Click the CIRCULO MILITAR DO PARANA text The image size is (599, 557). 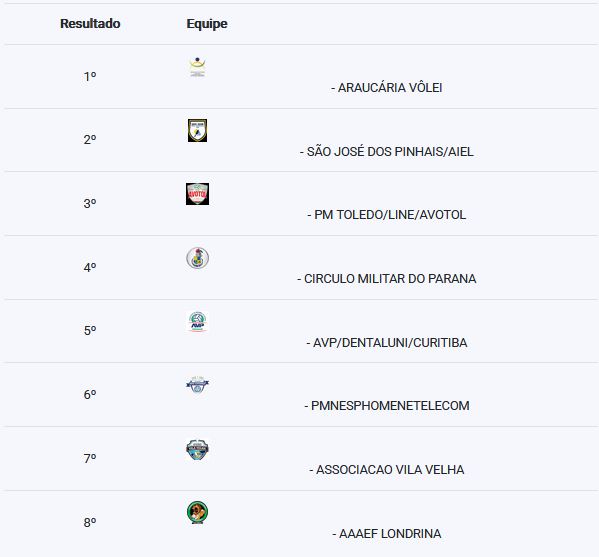(x=390, y=279)
